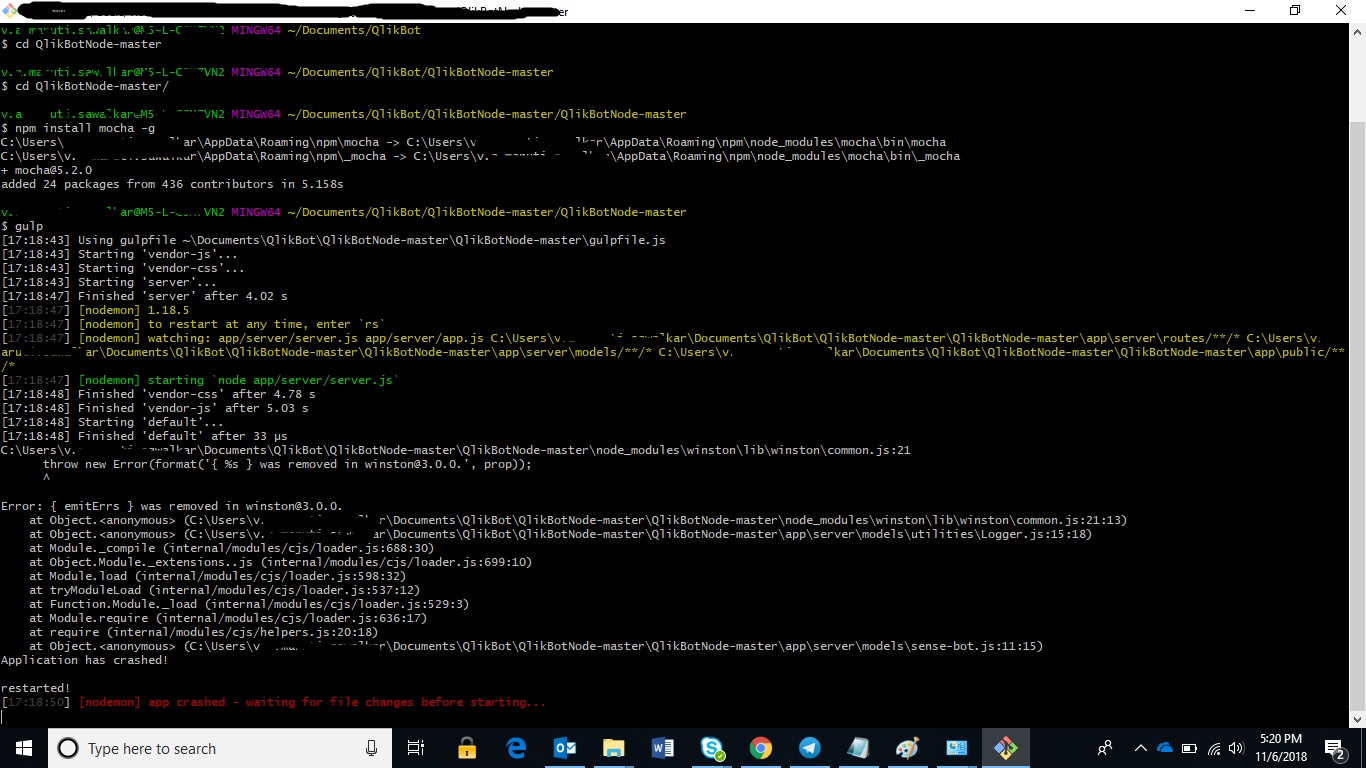Open the clock showing 5:20 PM
Image resolution: width=1366 pixels, height=768 pixels.
1281,748
